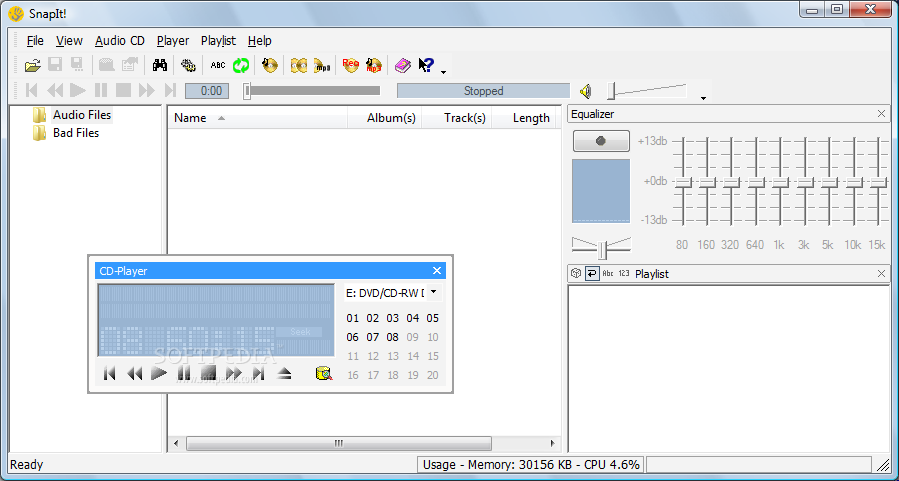Click the eject button in CD-Player
This screenshot has width=899, height=481.
[x=284, y=374]
